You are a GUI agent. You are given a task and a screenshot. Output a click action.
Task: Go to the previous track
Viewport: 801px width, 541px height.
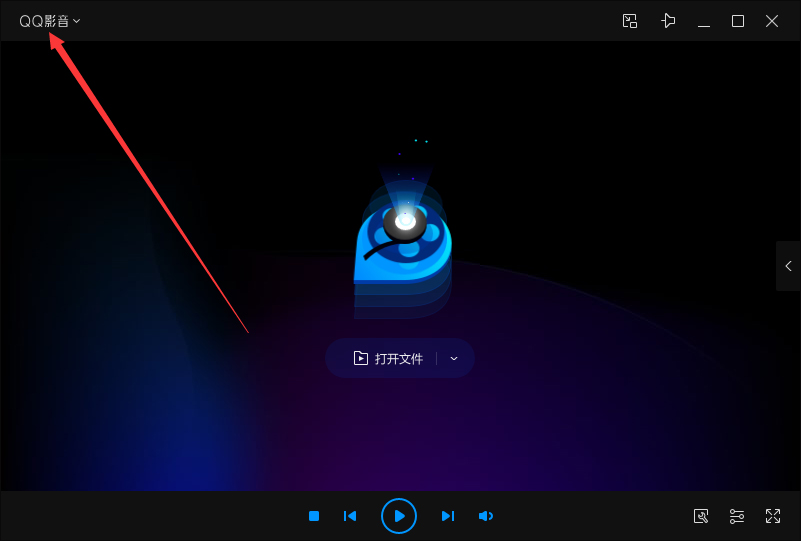(x=350, y=516)
